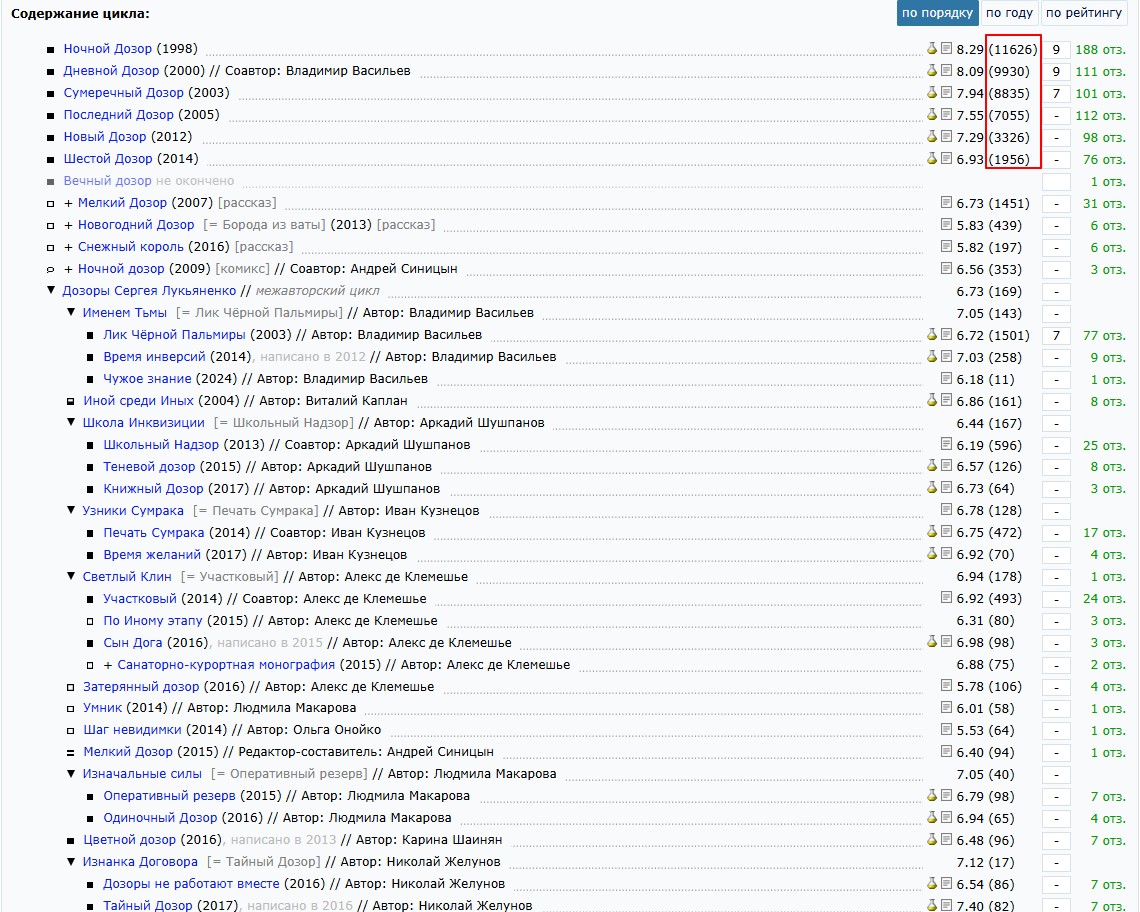
Task: Collapse the Изнанка Договора subcycle triangle
Action: tap(71, 861)
